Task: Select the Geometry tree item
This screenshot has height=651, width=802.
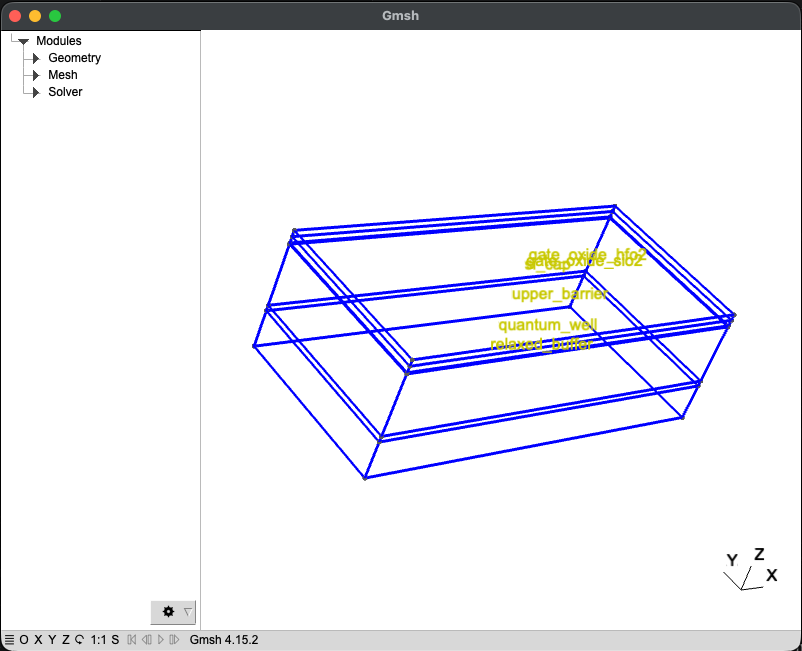Action: click(x=75, y=58)
